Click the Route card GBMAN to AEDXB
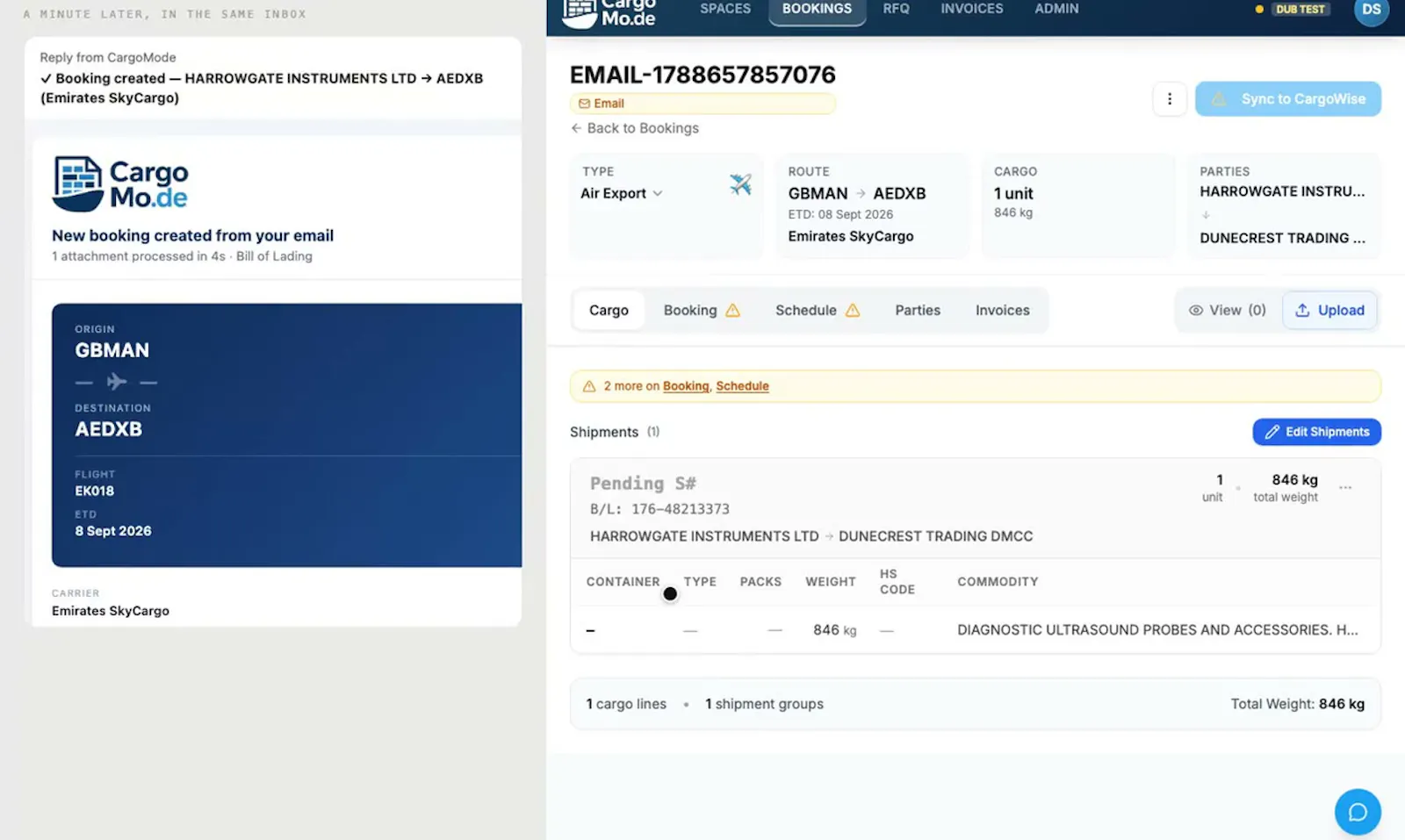 [x=872, y=206]
